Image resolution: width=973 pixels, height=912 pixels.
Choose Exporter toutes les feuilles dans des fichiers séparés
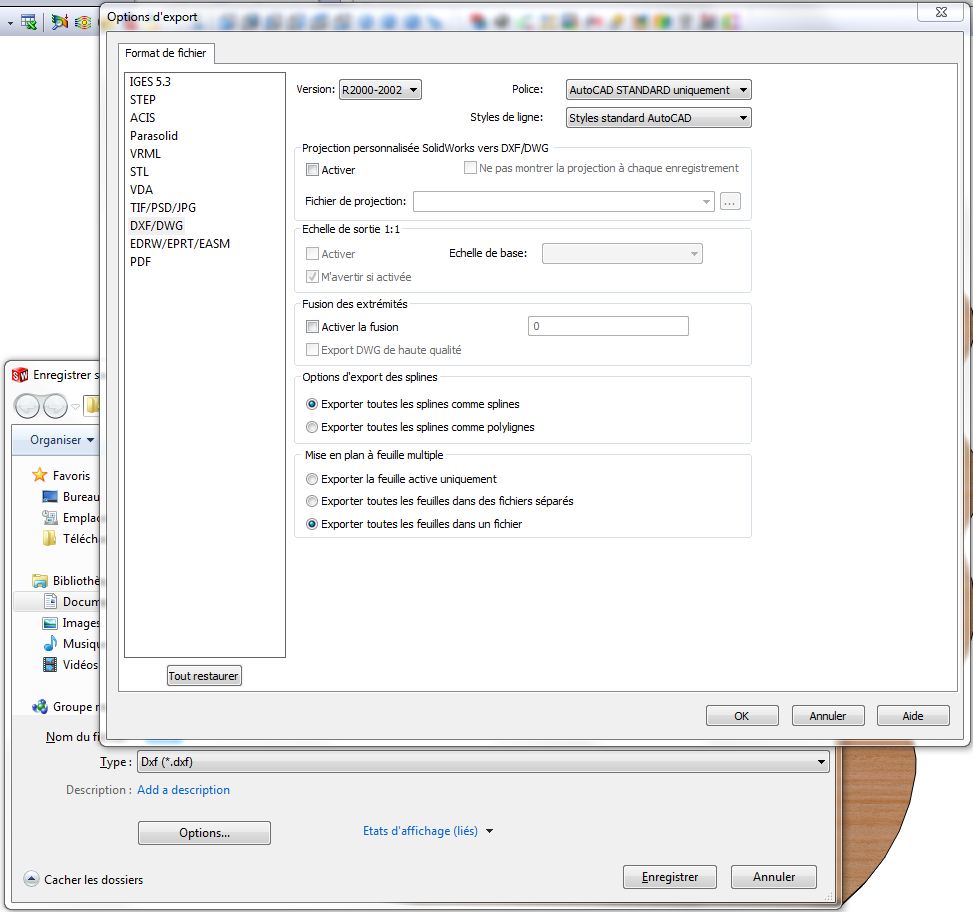312,501
